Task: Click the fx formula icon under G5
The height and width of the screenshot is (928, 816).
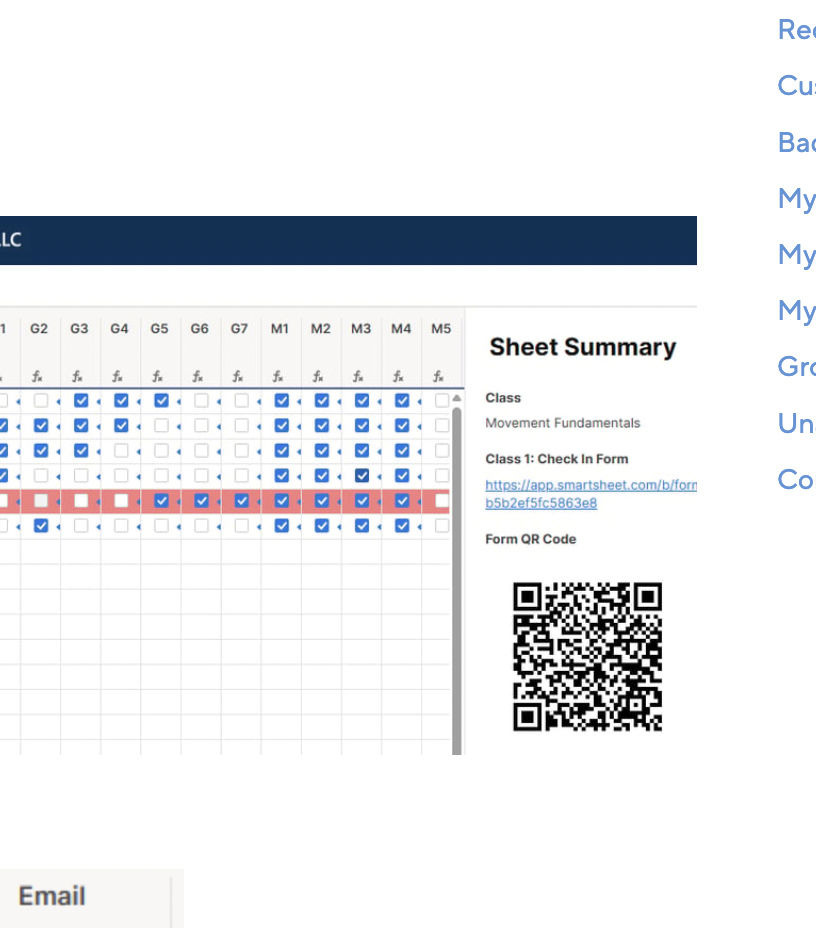Action: (x=157, y=376)
